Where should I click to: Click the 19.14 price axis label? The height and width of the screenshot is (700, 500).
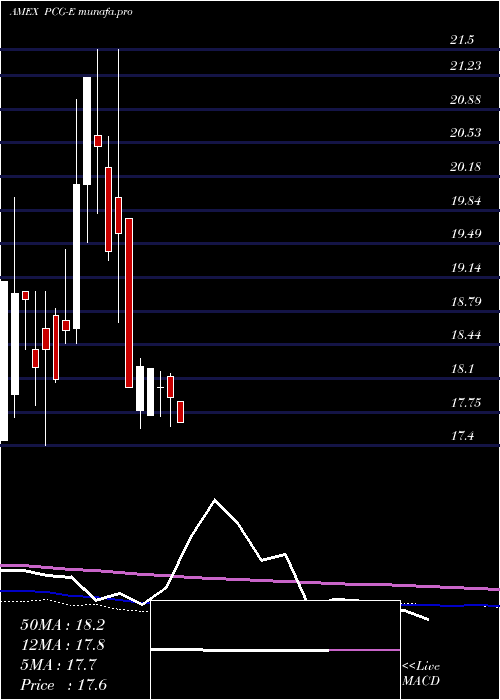coord(466,268)
